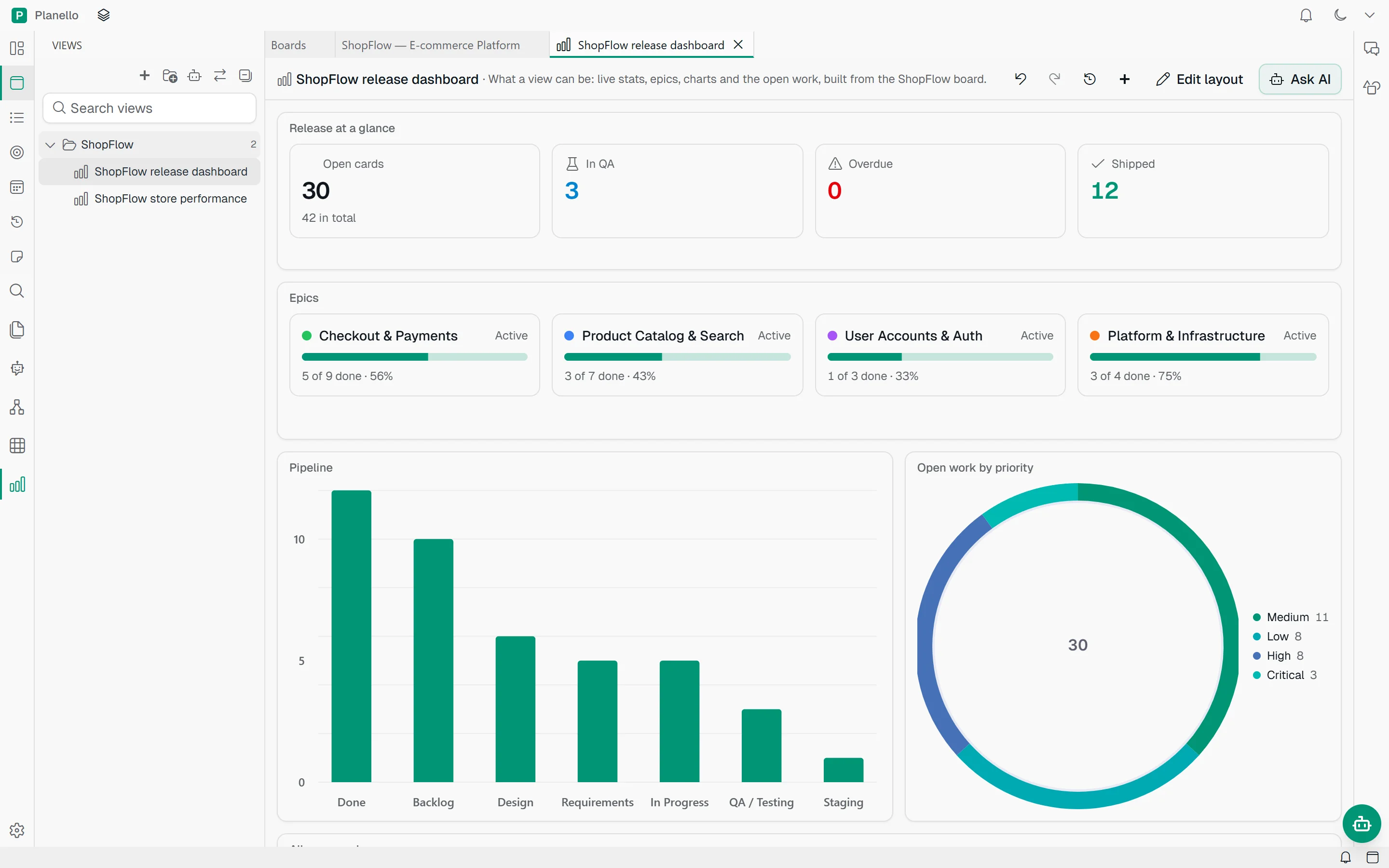Open settings gear in sidebar
1389x868 pixels.
point(17,830)
